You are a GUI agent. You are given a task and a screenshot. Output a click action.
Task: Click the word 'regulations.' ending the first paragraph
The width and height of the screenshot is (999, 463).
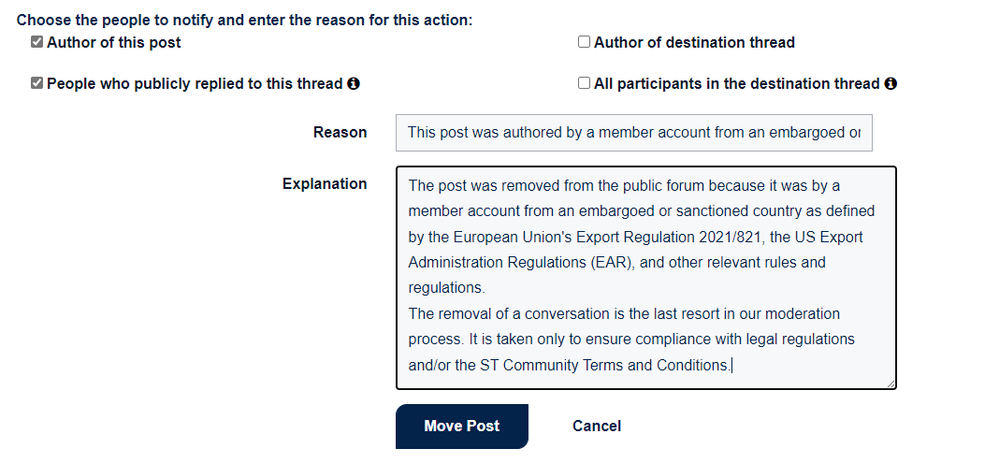[447, 288]
